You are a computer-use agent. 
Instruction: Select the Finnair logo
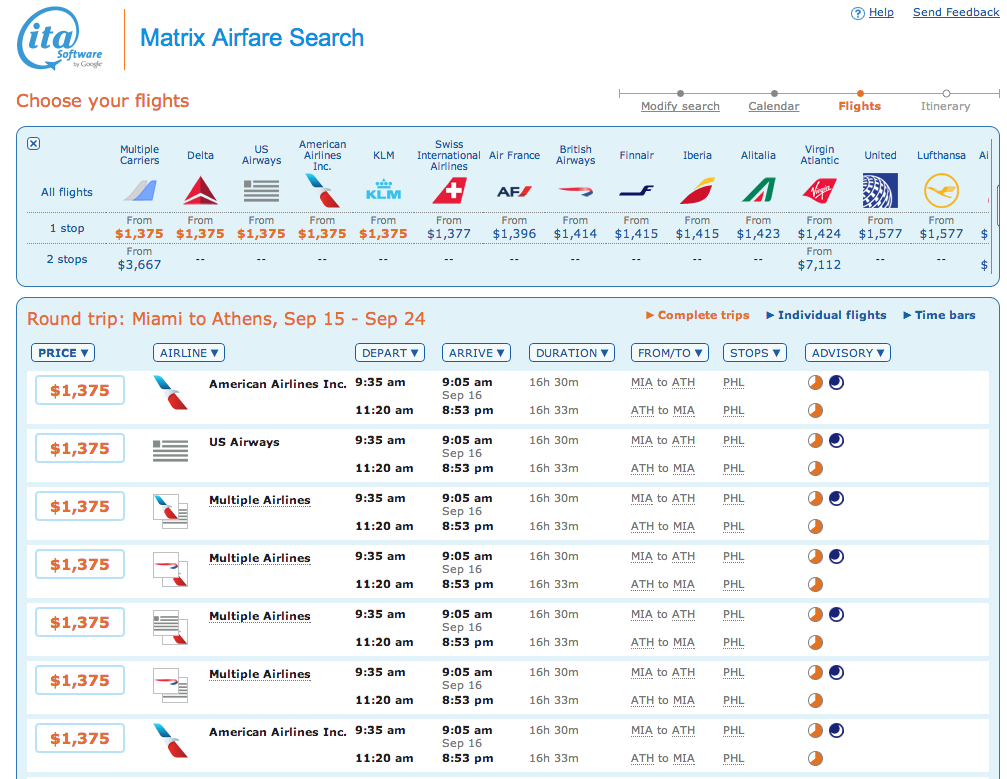(636, 191)
